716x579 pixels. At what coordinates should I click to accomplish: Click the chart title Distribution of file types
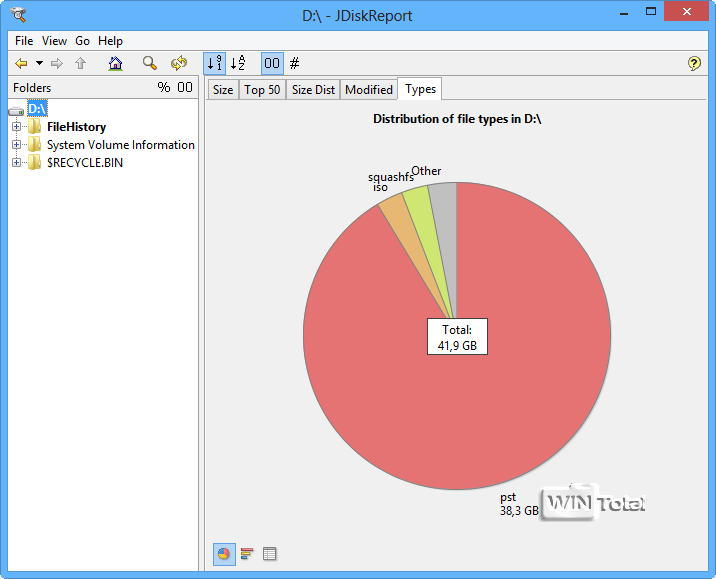[x=457, y=119]
